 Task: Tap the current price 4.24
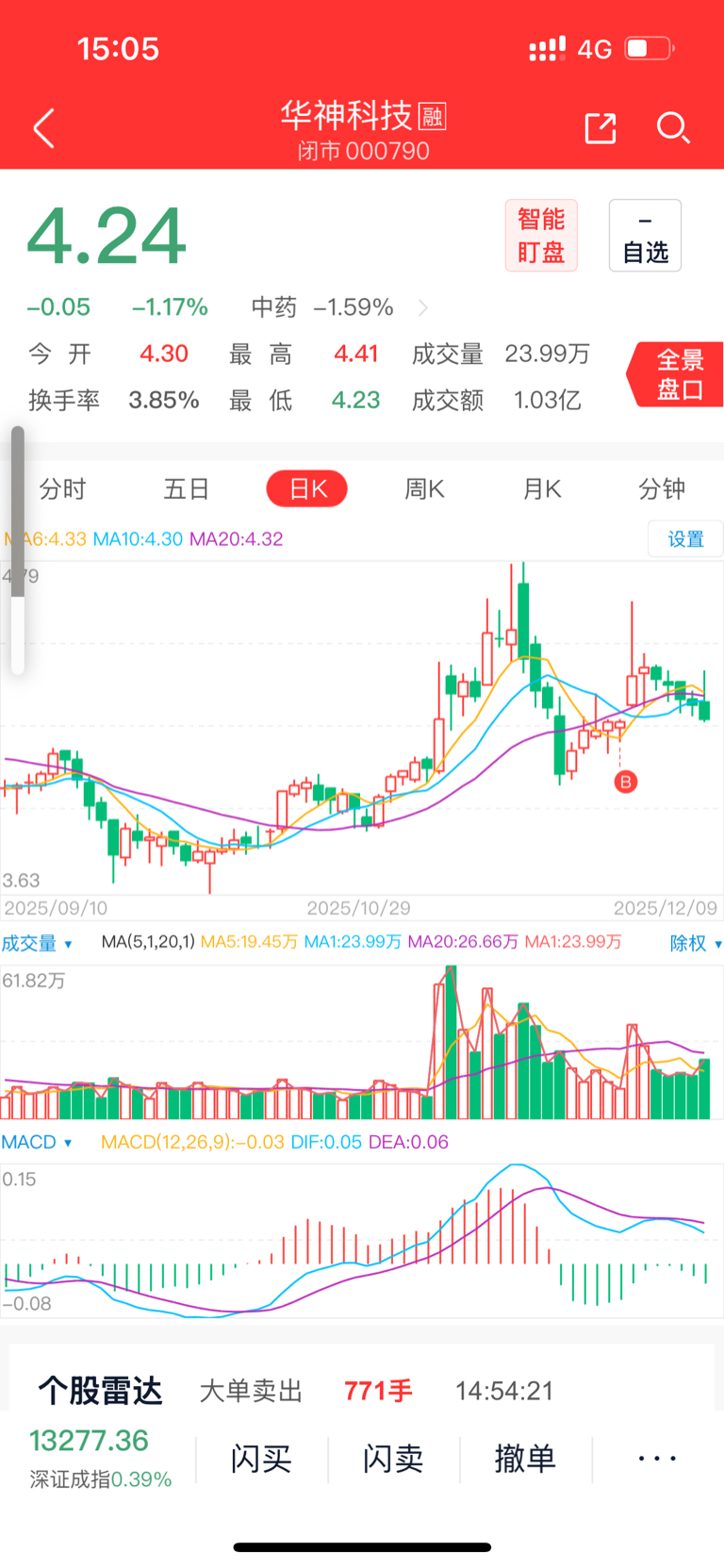[107, 236]
